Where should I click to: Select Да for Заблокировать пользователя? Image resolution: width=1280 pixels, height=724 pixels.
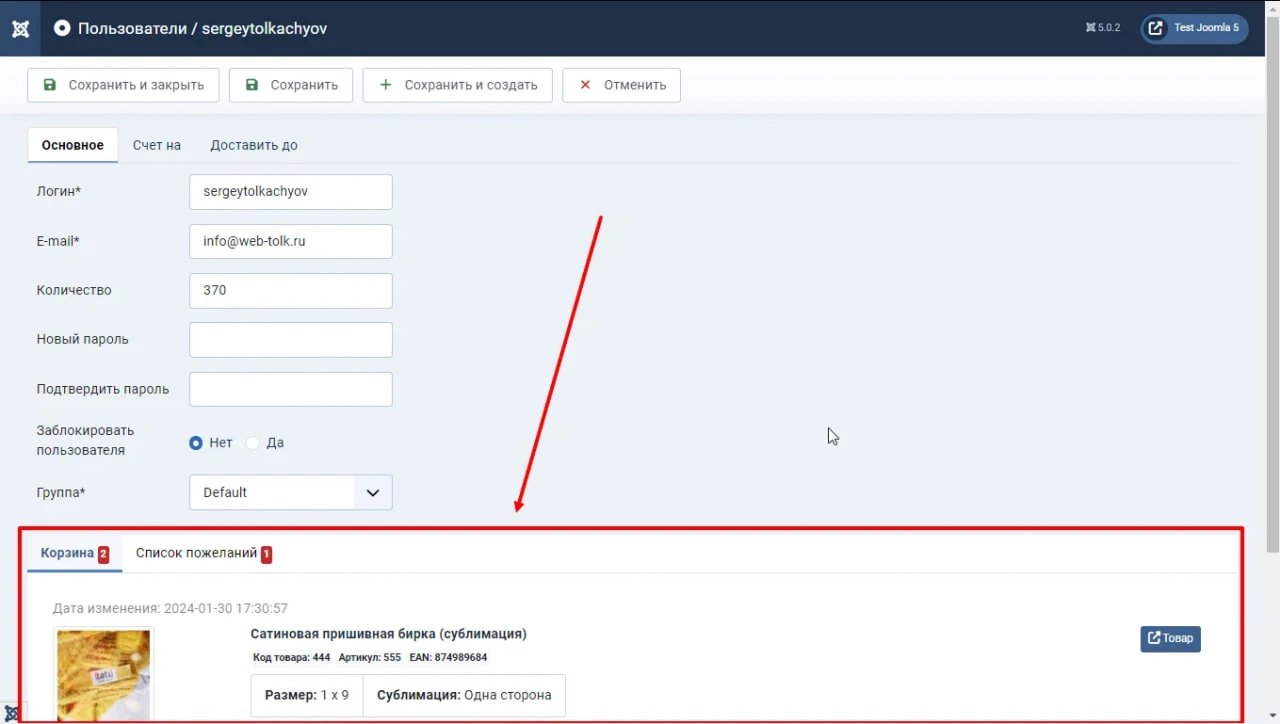click(253, 442)
